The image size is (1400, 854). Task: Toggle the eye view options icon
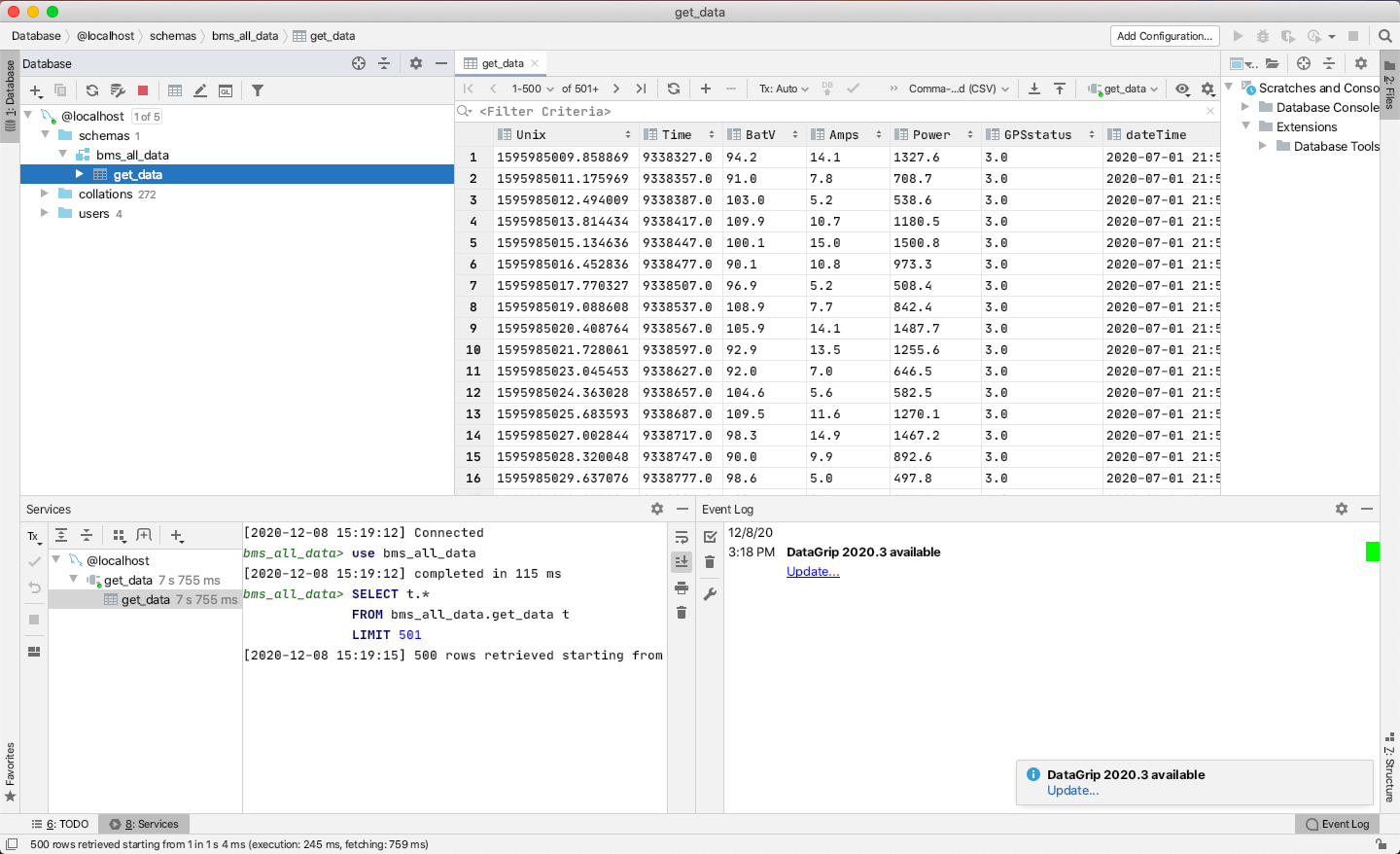[x=1182, y=89]
